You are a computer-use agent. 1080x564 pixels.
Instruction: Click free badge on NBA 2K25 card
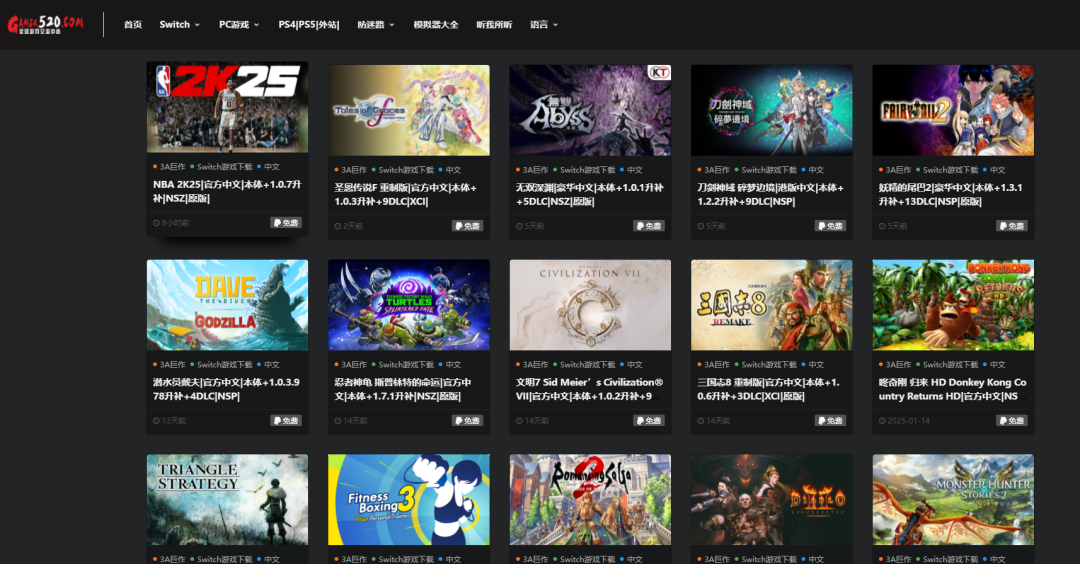point(286,222)
